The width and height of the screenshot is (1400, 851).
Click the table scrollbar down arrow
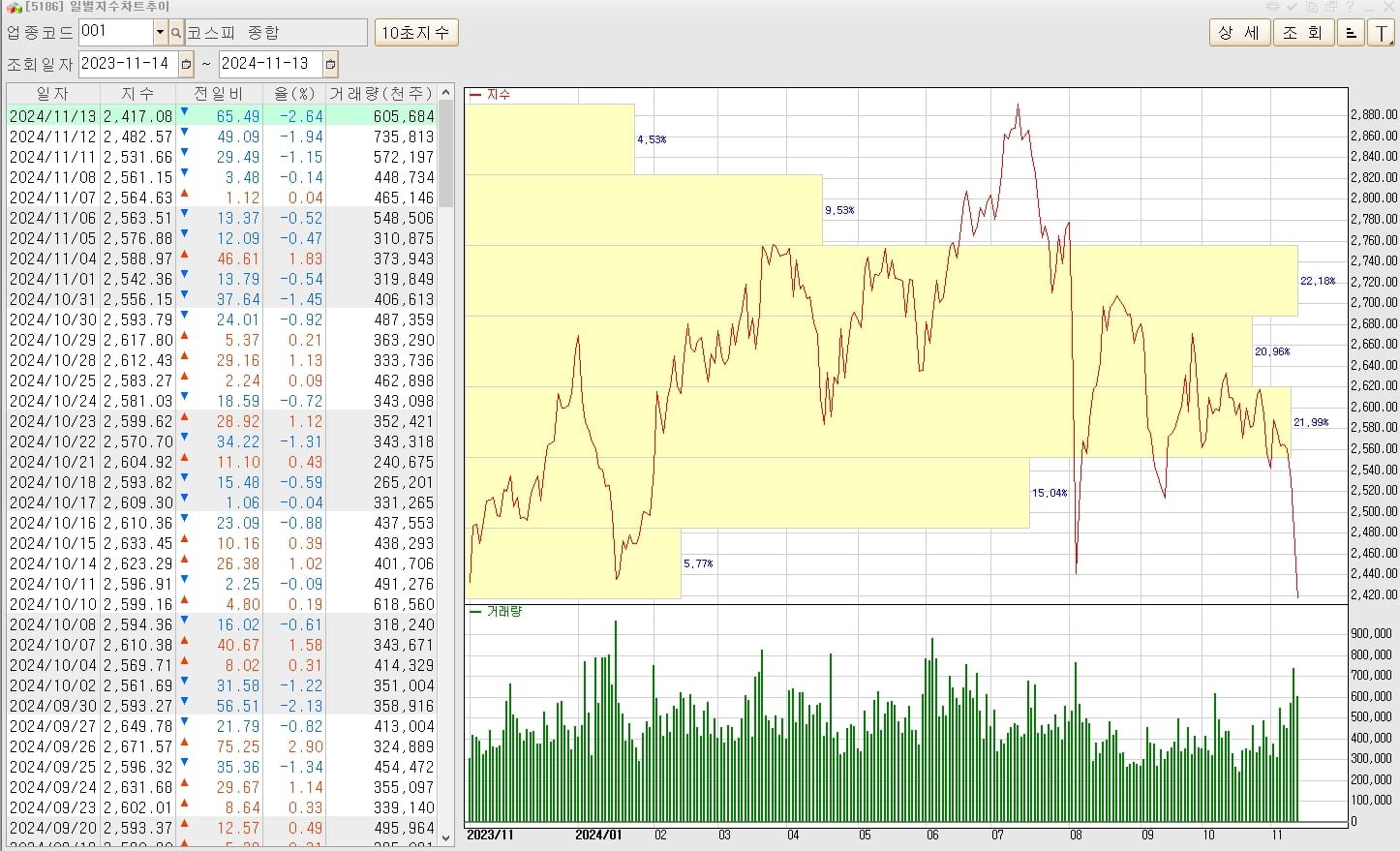[x=446, y=837]
